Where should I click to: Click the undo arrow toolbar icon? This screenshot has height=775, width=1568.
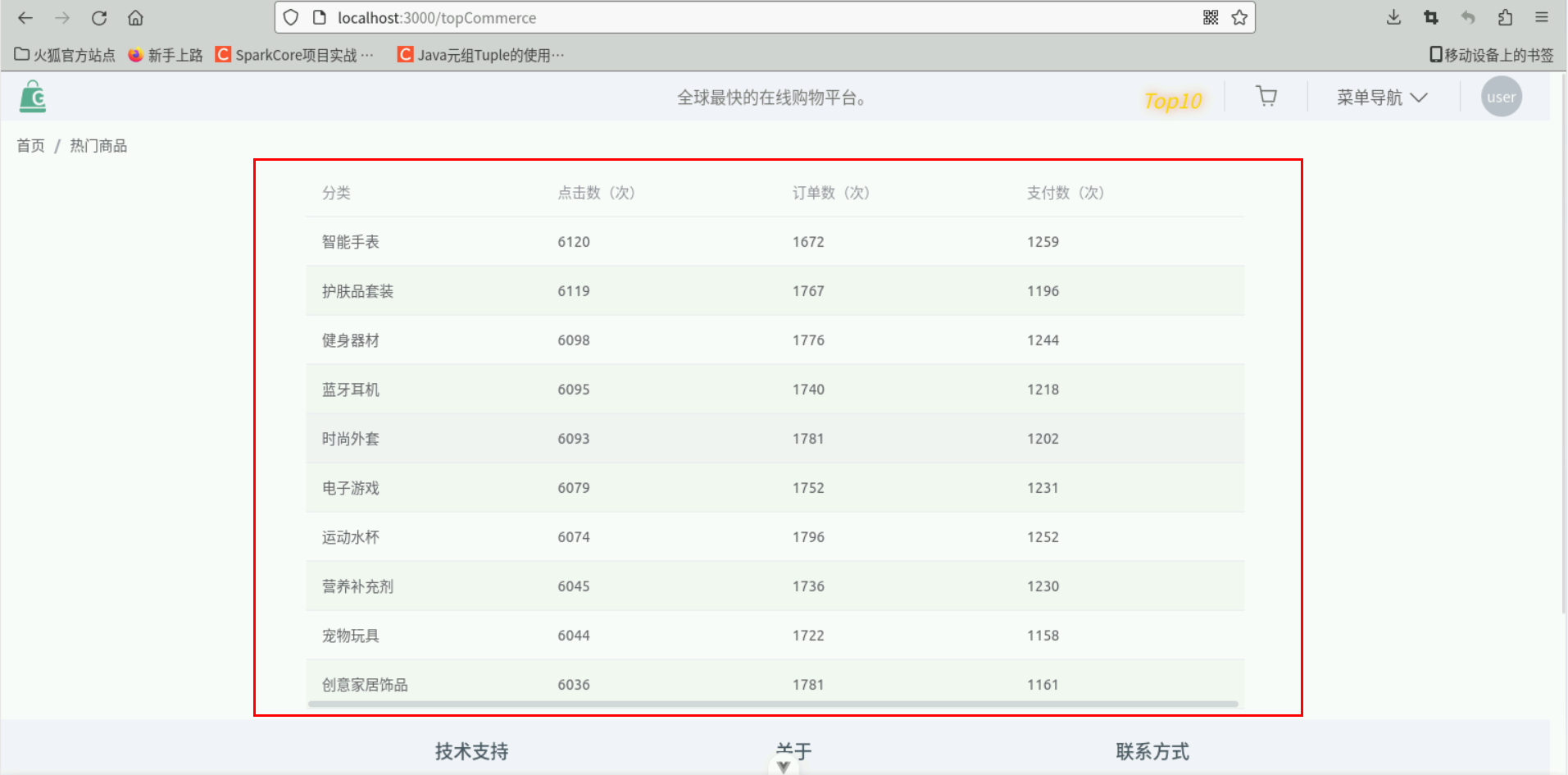tap(1468, 17)
